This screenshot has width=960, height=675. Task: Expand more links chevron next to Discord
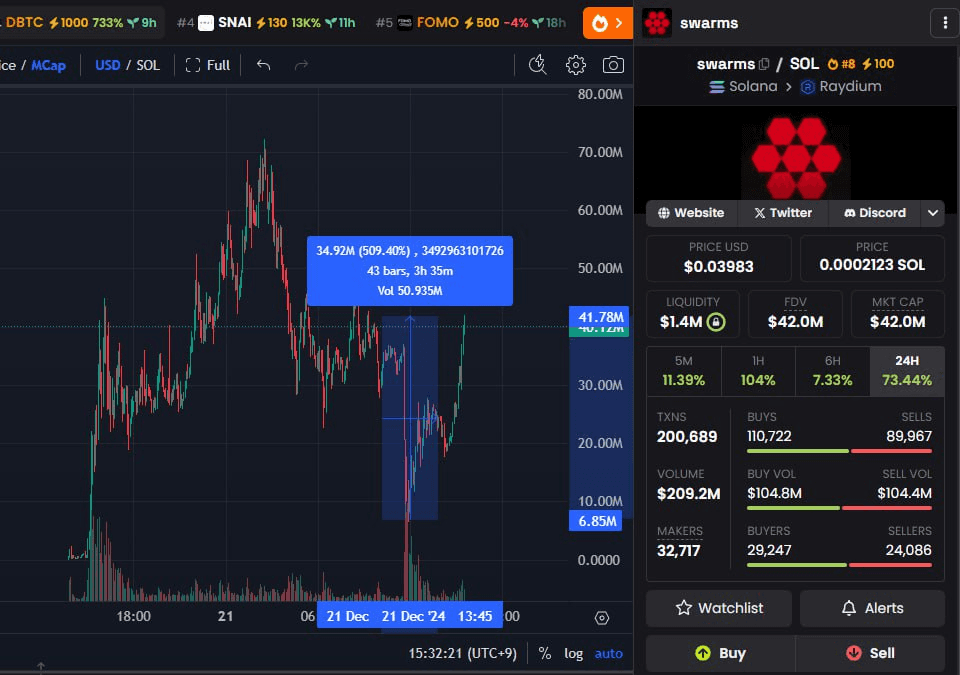[932, 213]
